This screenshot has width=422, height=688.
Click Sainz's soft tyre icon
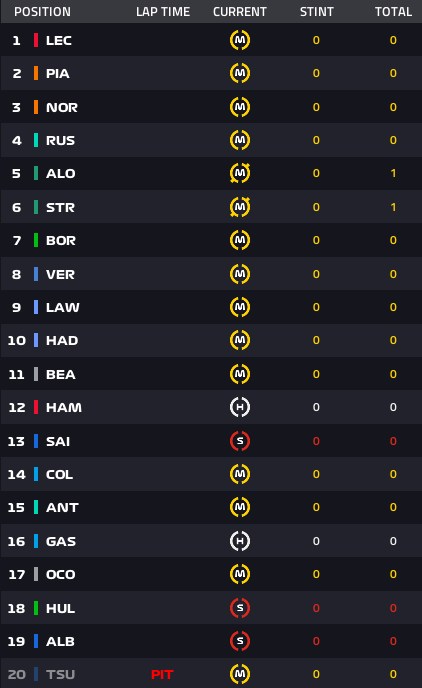(x=240, y=441)
